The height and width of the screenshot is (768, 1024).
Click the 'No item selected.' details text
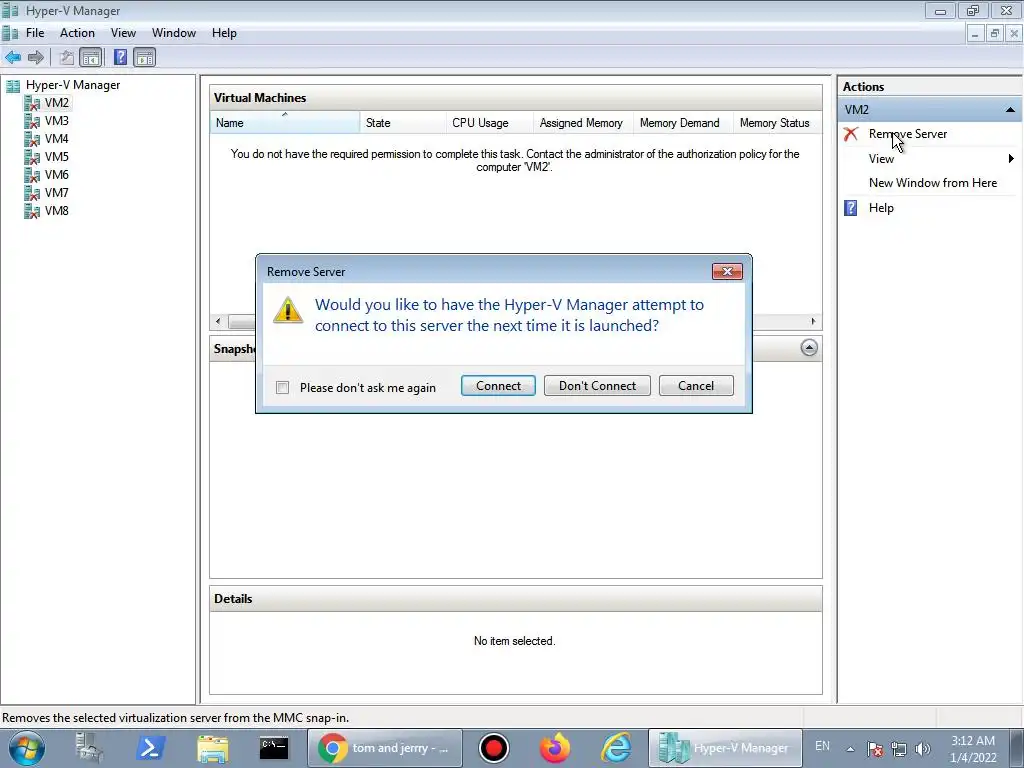pyautogui.click(x=515, y=641)
